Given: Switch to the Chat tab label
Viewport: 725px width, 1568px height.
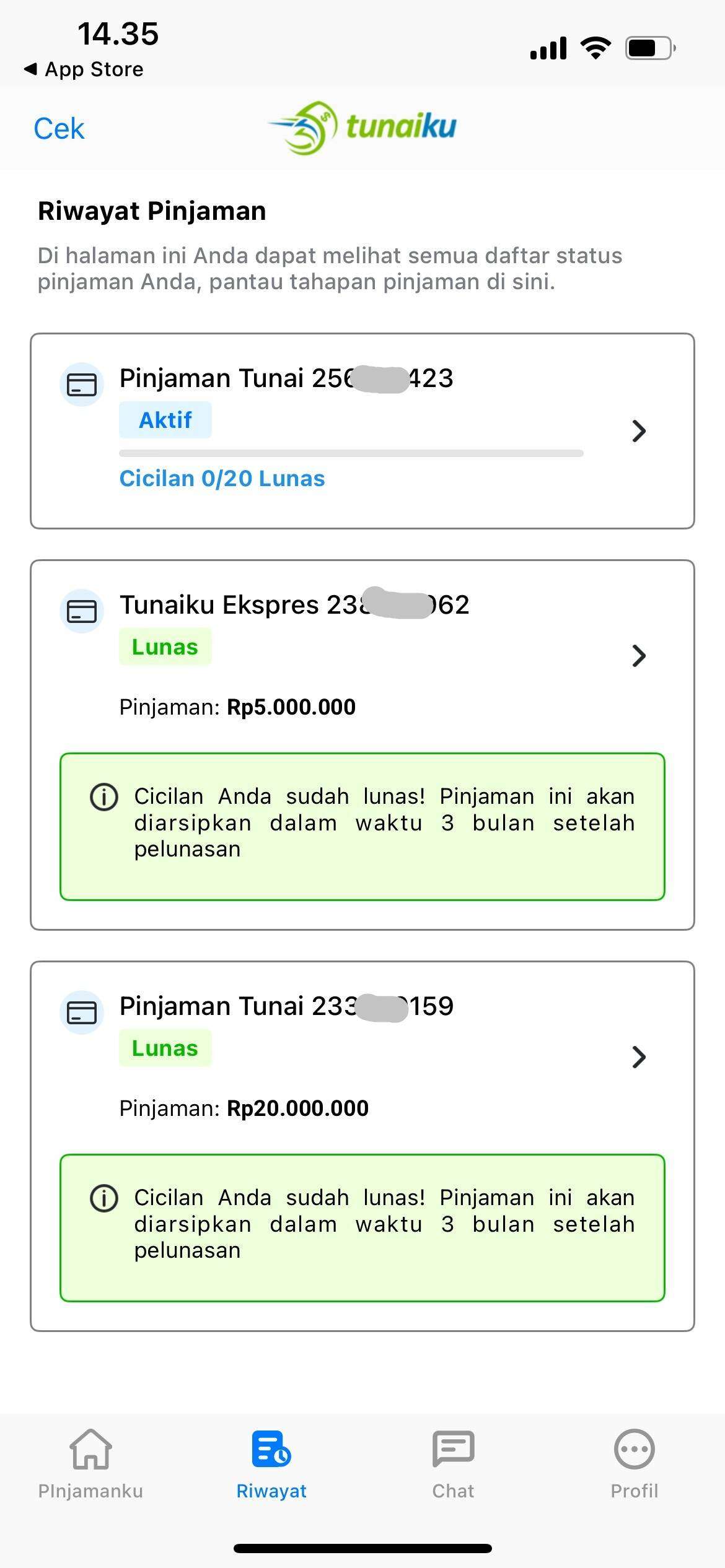Looking at the screenshot, I should tap(453, 1491).
